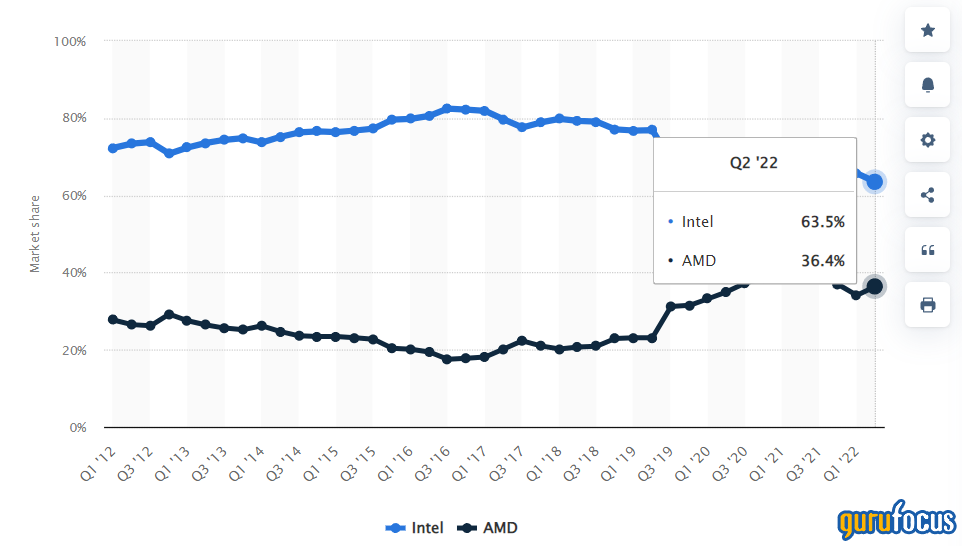Click the Intel 63.5% tooltip row
962x546 pixels.
(754, 222)
